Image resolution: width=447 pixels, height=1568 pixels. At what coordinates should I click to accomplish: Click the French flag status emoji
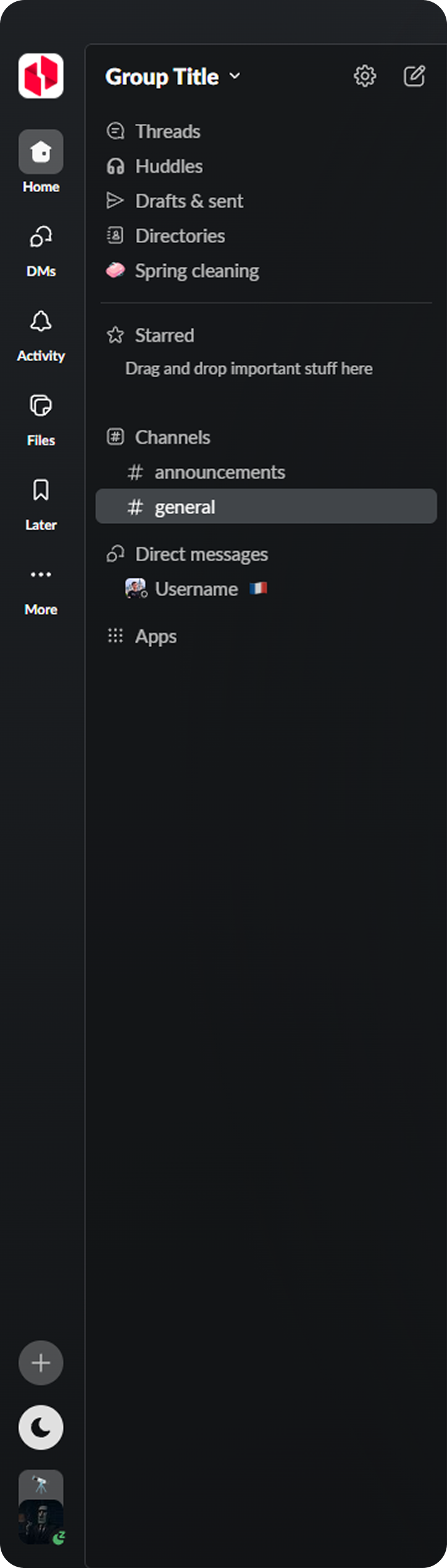258,588
